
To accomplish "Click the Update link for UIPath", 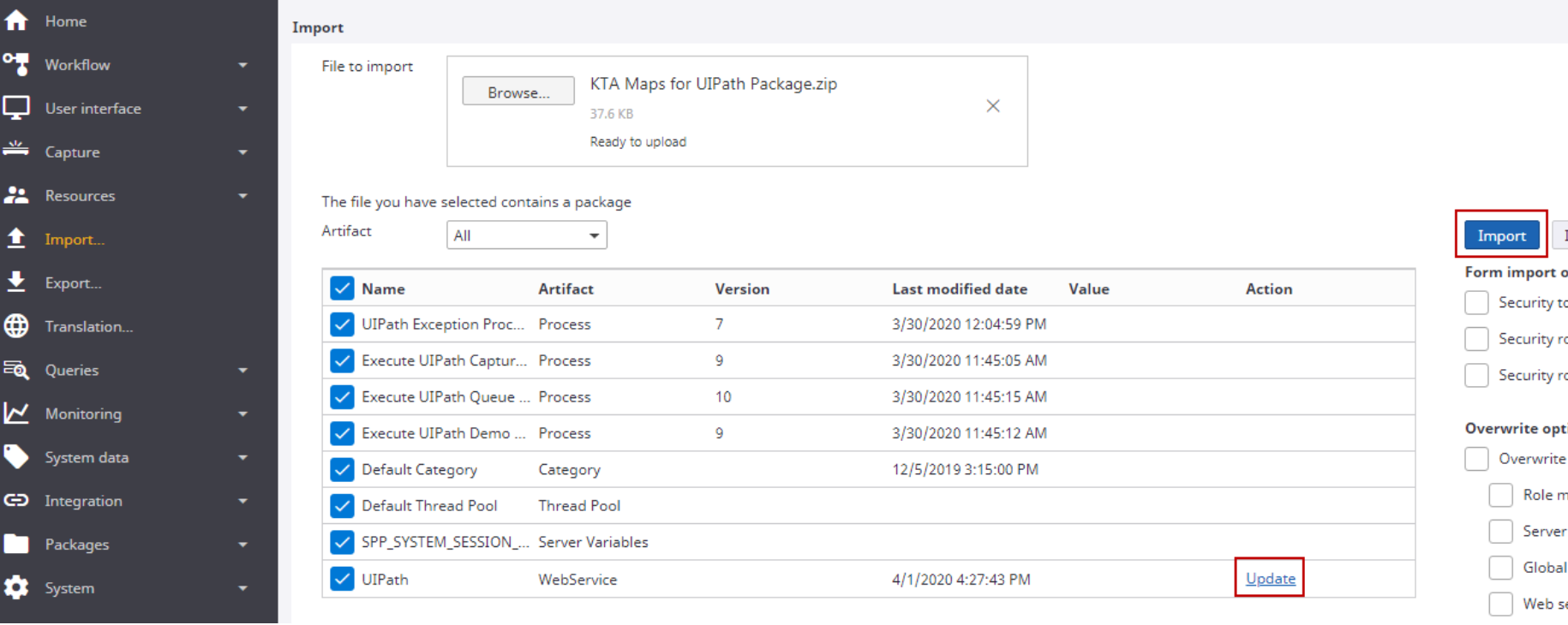I will 1270,579.
